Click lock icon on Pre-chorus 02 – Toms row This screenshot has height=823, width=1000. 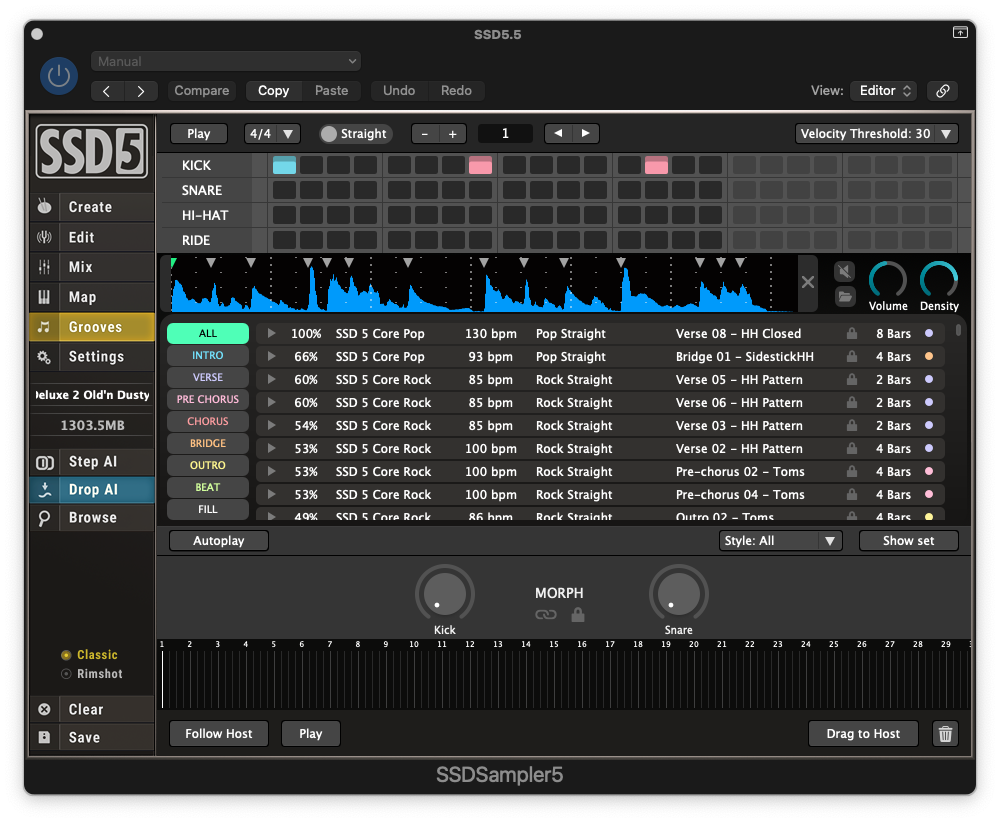click(851, 471)
